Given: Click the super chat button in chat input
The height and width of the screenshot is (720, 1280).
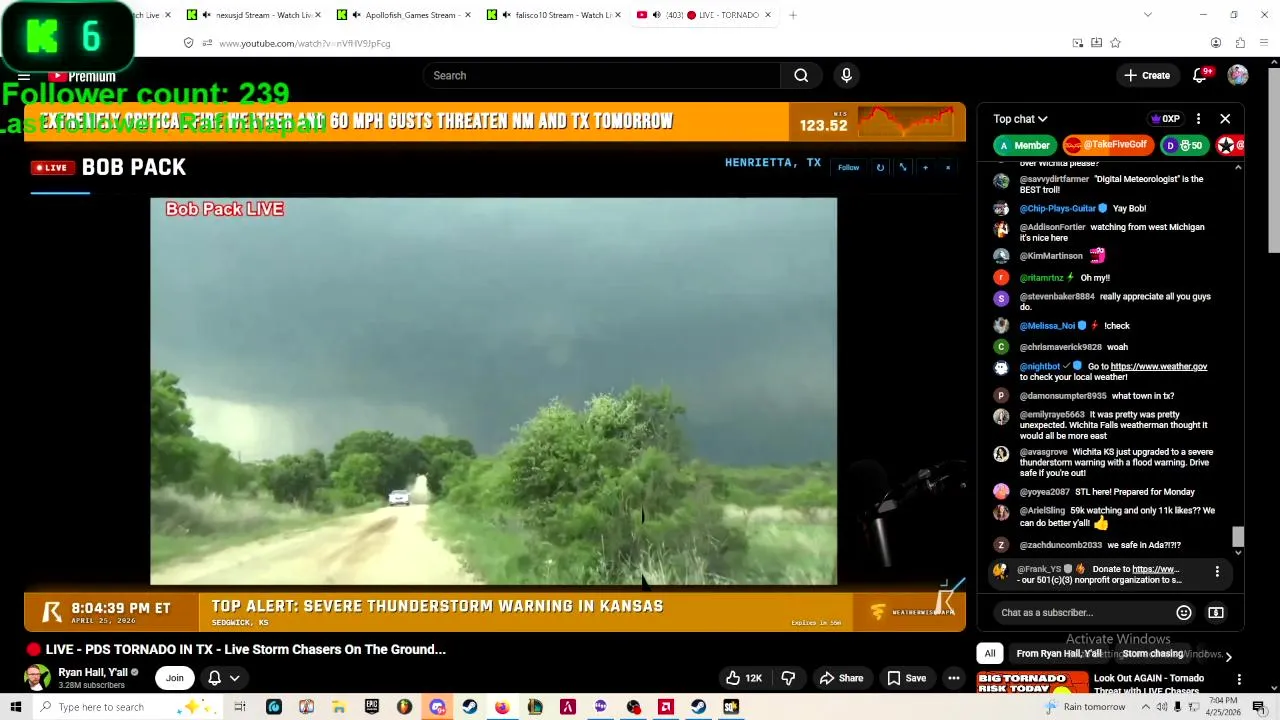Looking at the screenshot, I should pyautogui.click(x=1216, y=612).
